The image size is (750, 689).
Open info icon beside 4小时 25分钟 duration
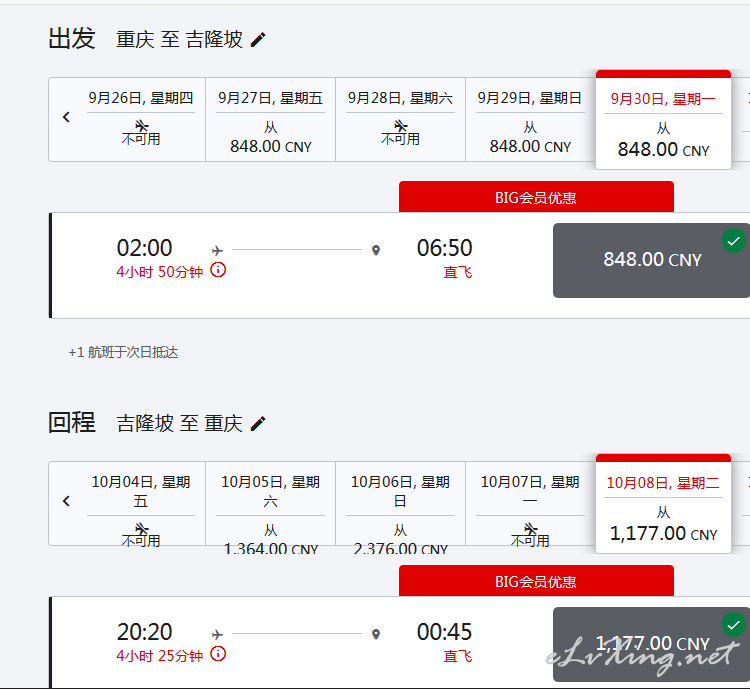[218, 654]
